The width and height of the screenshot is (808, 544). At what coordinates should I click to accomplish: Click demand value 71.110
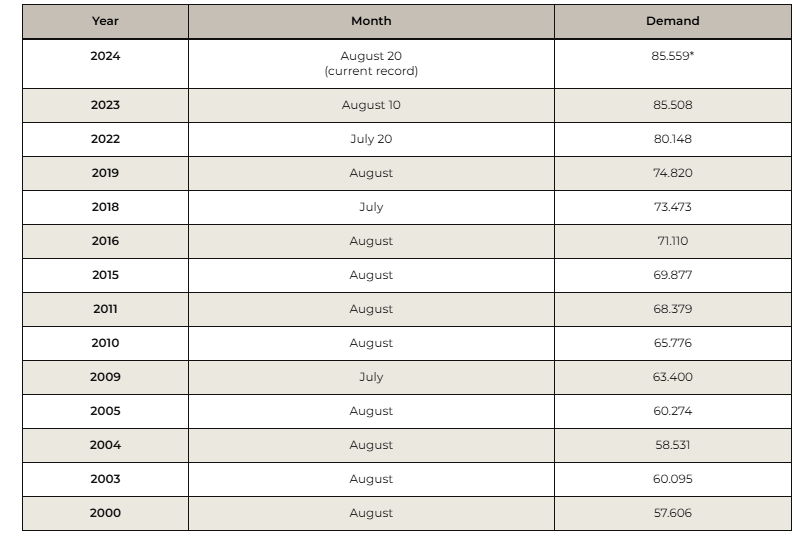click(x=671, y=241)
